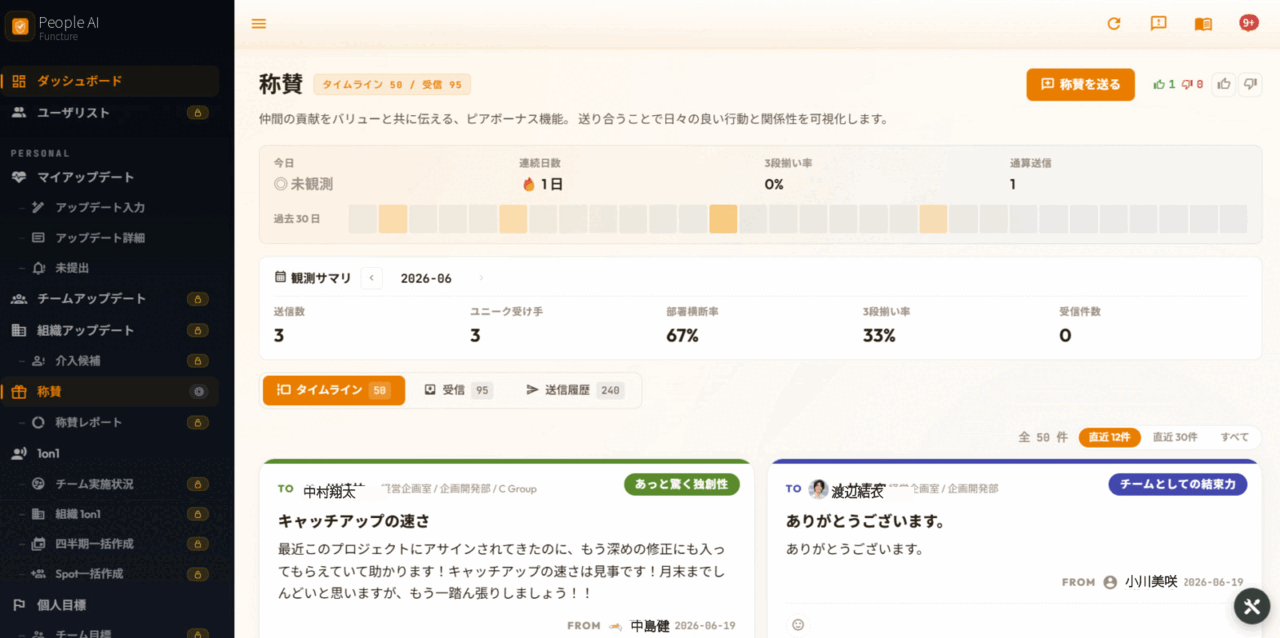Open the feedback speech-bubble icon
This screenshot has height=638, width=1280.
[1159, 23]
